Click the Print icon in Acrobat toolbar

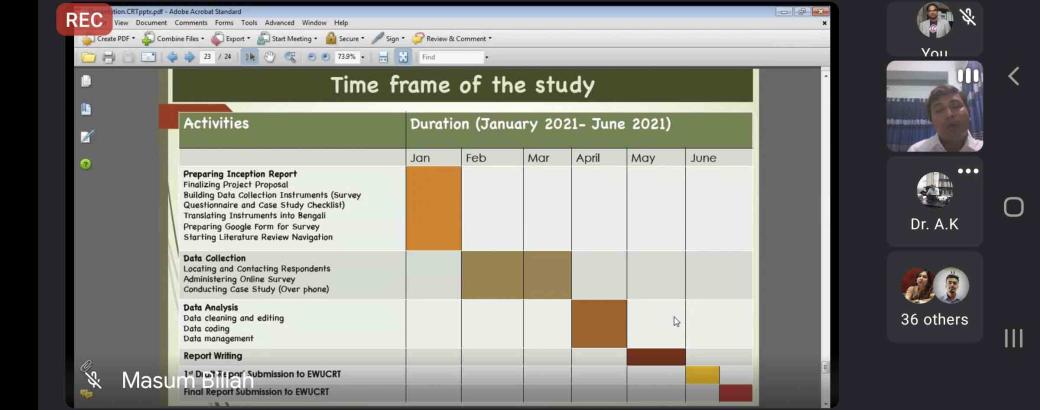click(108, 58)
